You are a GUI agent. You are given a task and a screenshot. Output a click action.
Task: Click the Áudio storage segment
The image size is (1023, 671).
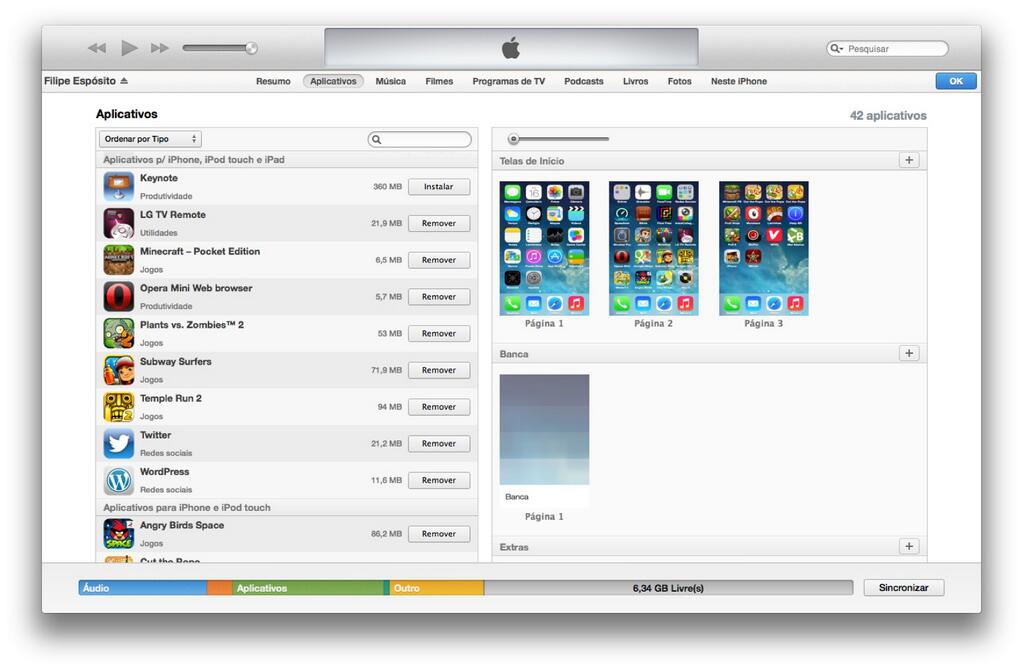[143, 588]
